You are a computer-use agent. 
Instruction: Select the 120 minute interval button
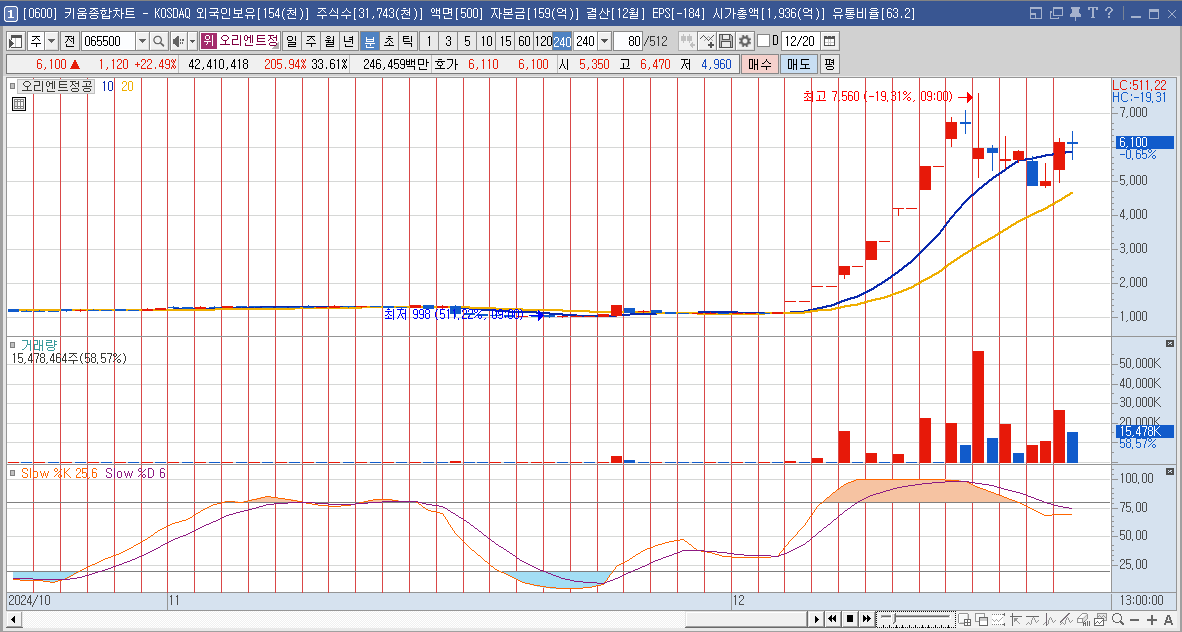point(543,41)
